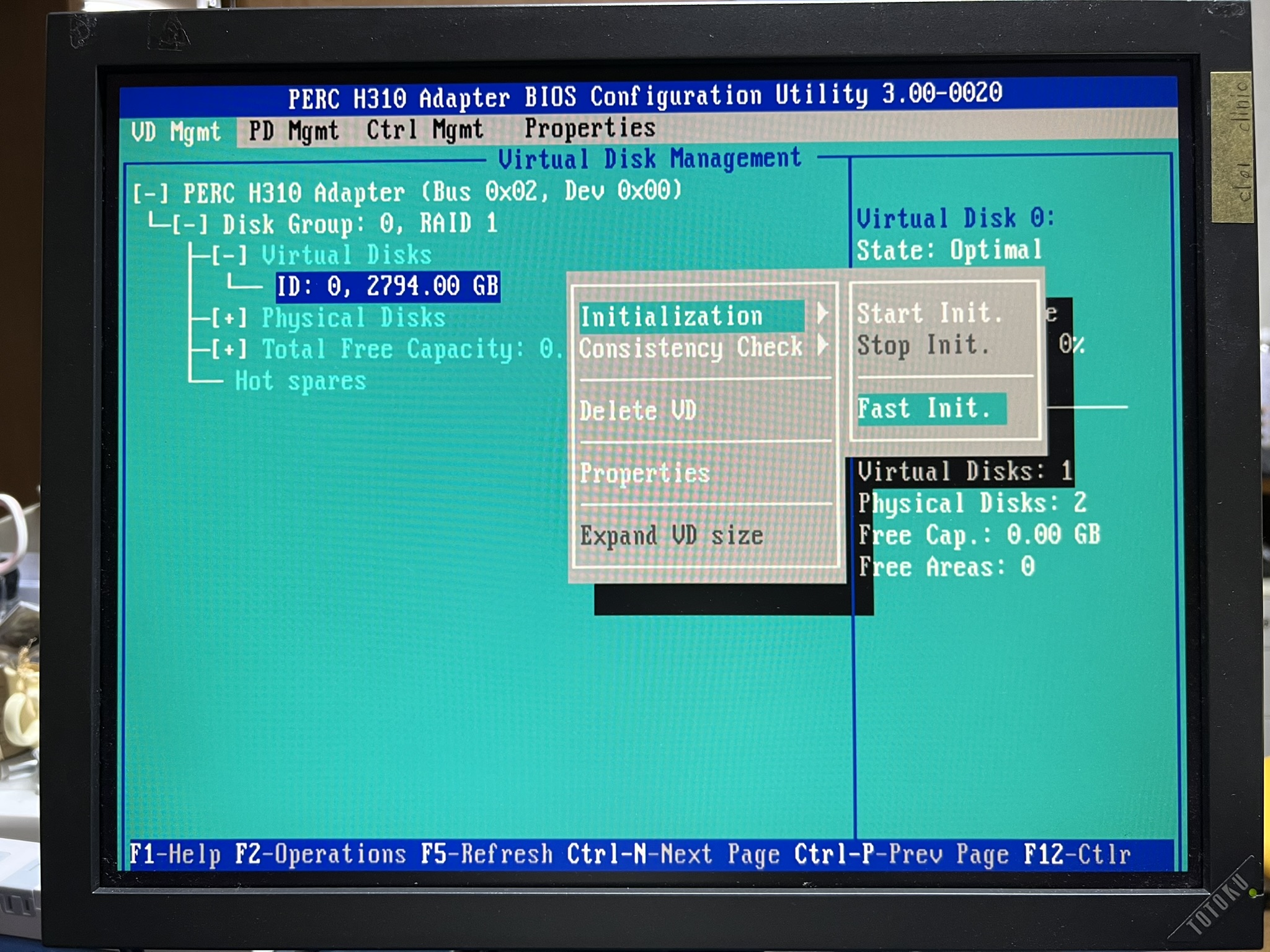
Task: Choose Expand VD size
Action: [672, 535]
